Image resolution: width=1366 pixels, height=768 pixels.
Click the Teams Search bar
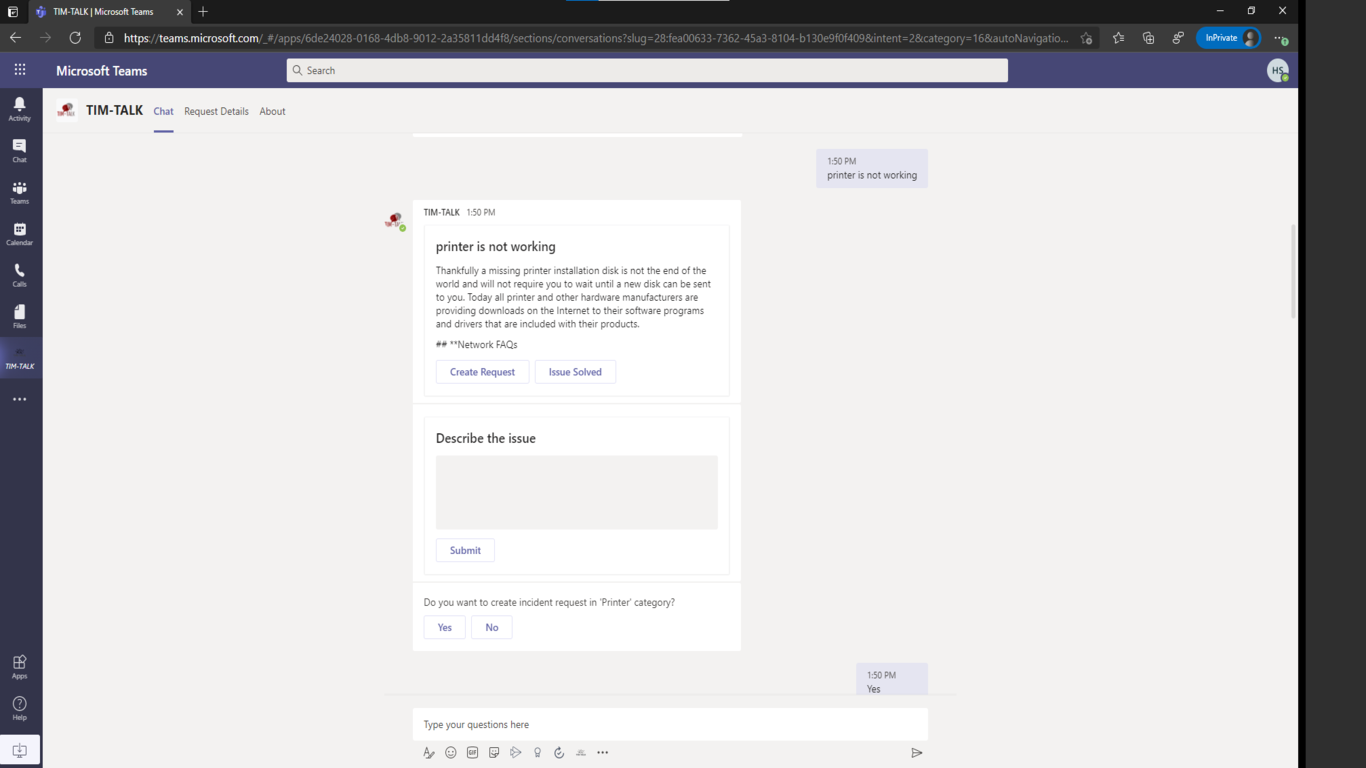coord(647,70)
